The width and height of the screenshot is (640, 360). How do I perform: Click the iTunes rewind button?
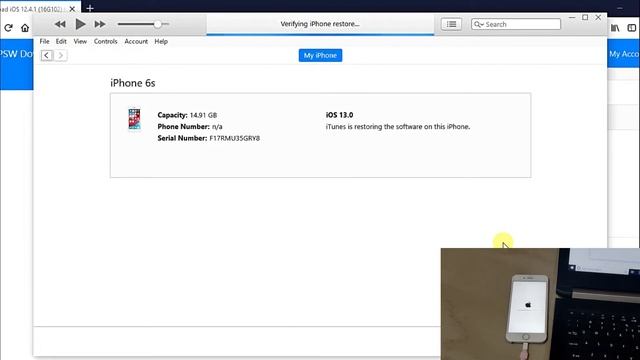(60, 24)
